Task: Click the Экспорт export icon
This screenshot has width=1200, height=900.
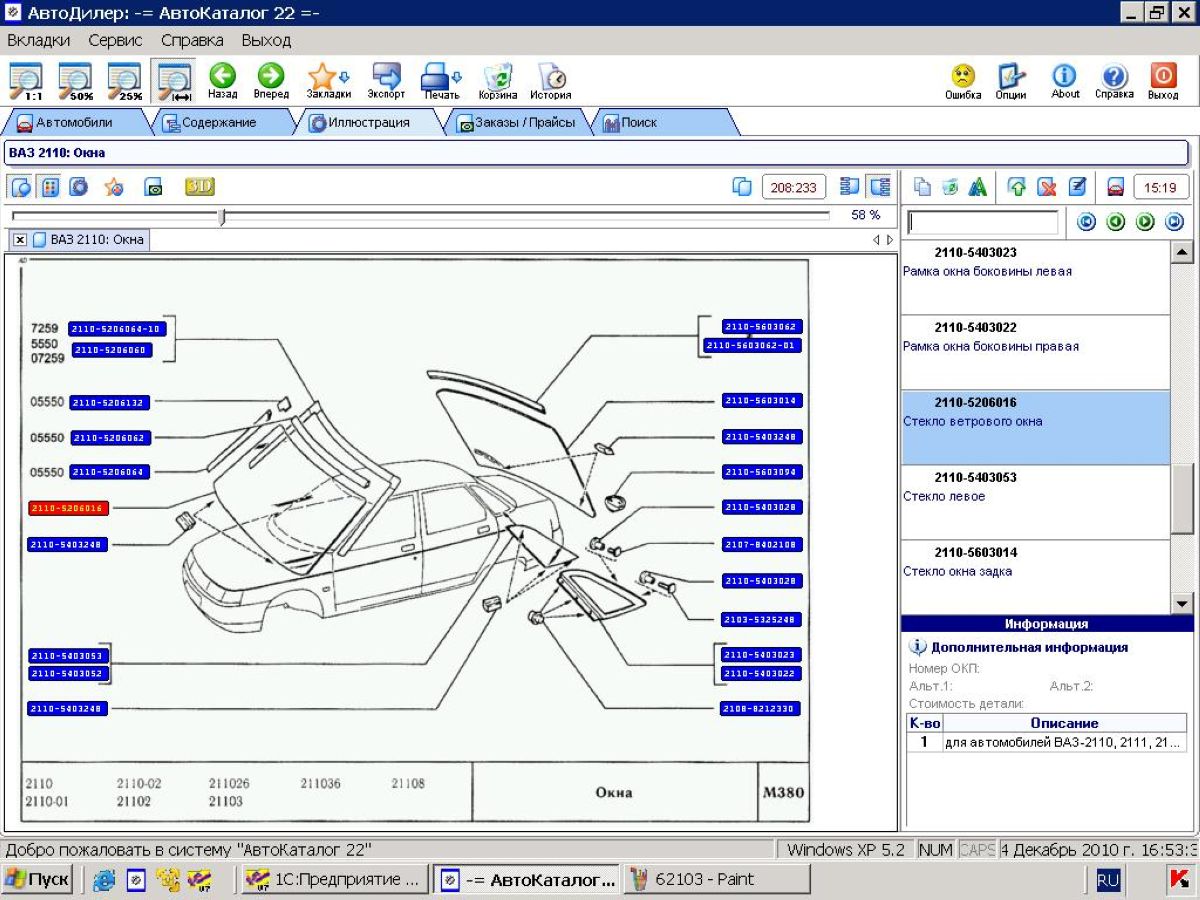Action: [386, 79]
